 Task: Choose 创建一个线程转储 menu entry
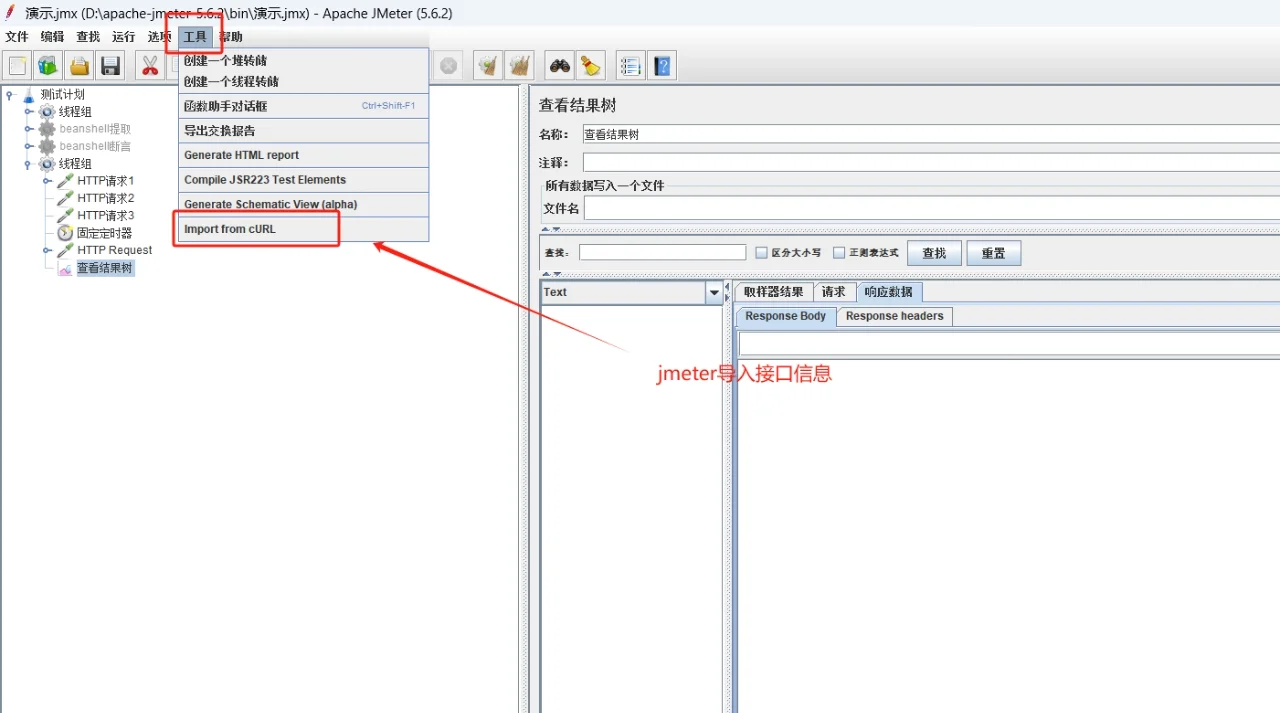303,82
